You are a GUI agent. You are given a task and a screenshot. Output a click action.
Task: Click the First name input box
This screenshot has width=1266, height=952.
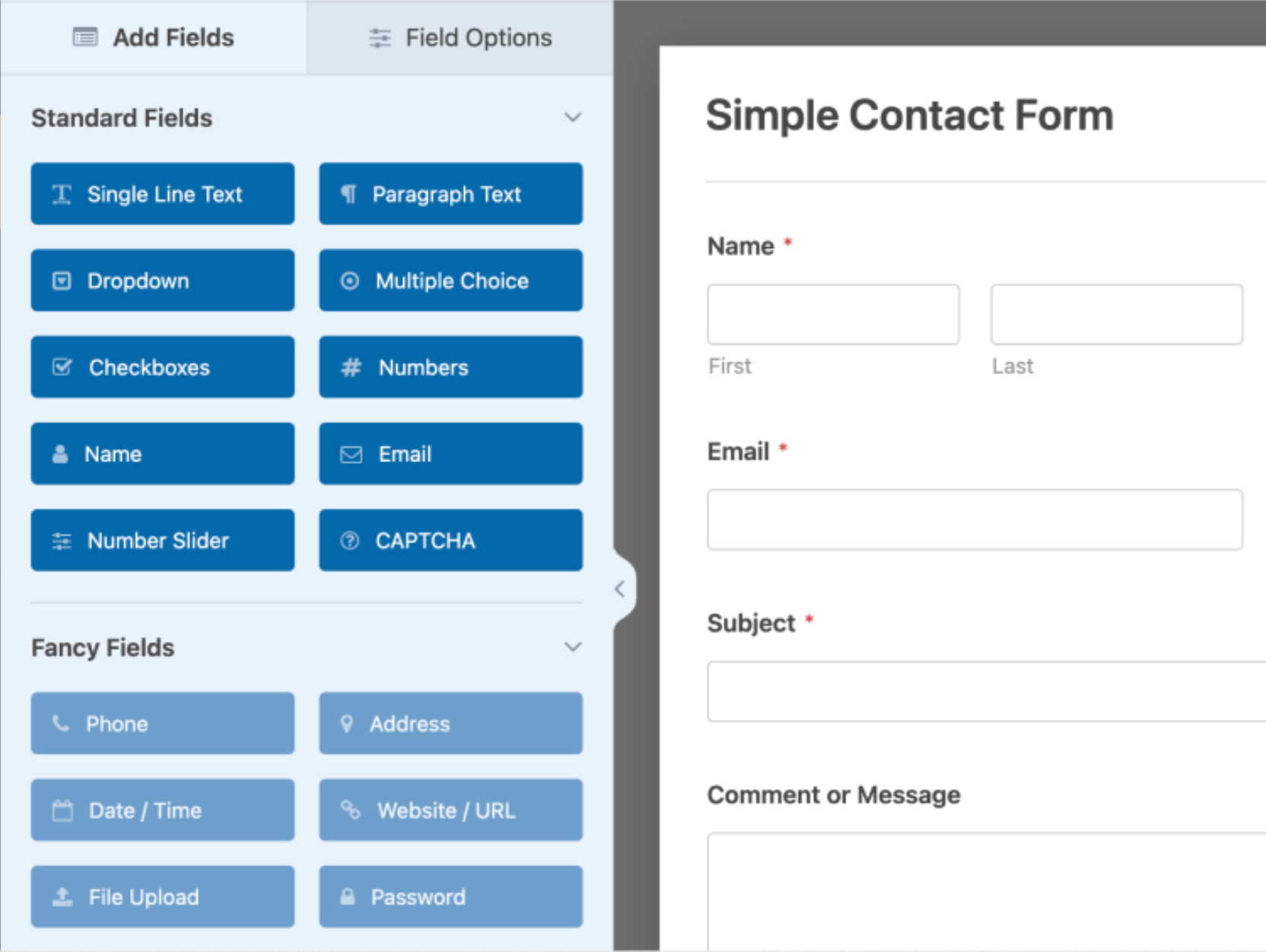[833, 314]
